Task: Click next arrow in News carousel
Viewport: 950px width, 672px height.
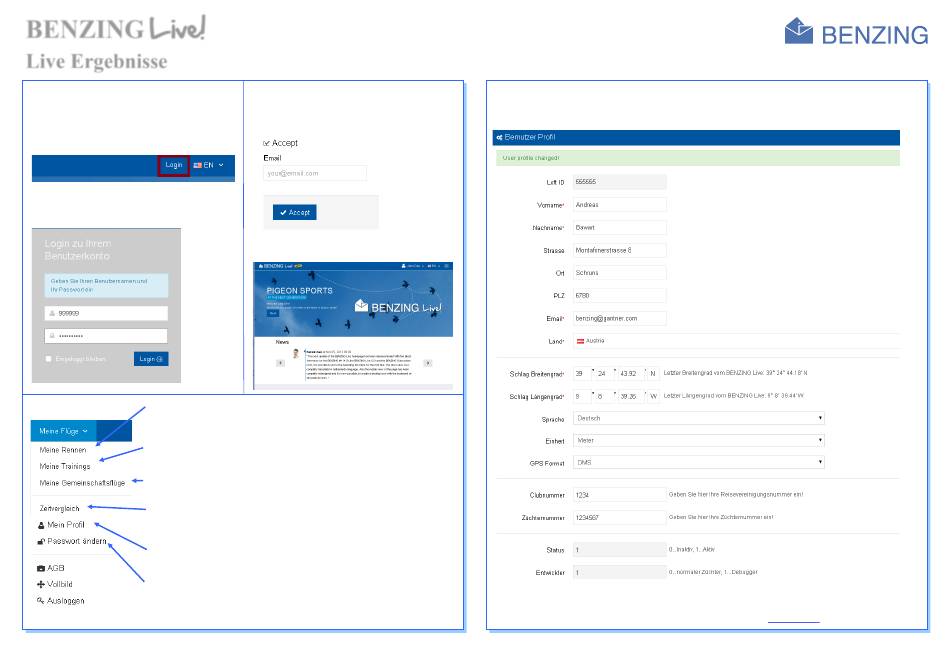Action: tap(428, 364)
